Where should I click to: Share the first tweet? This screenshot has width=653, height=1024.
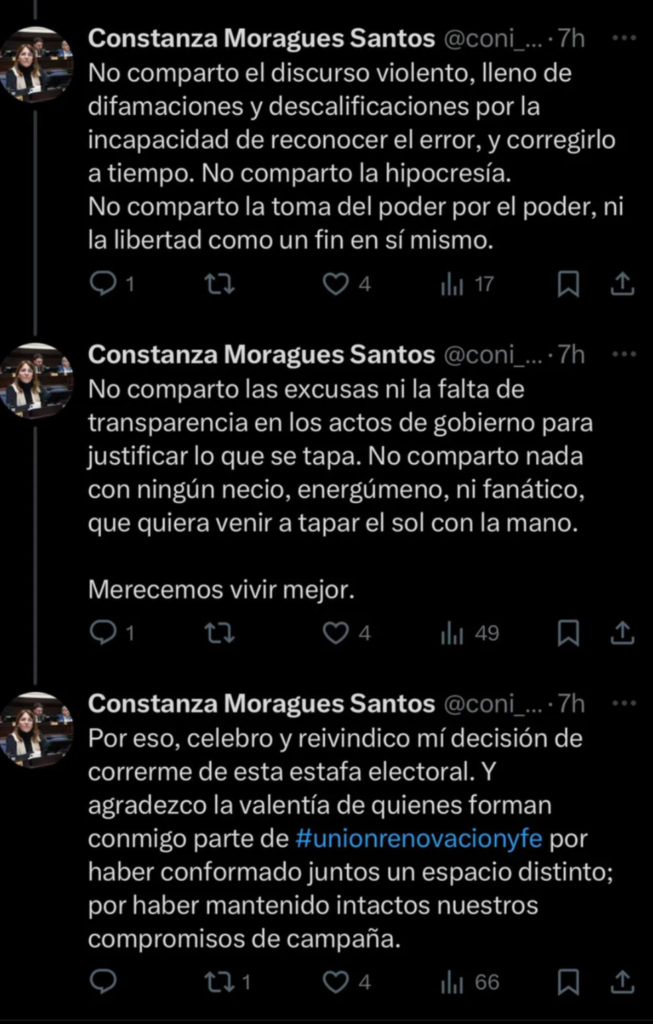(622, 285)
